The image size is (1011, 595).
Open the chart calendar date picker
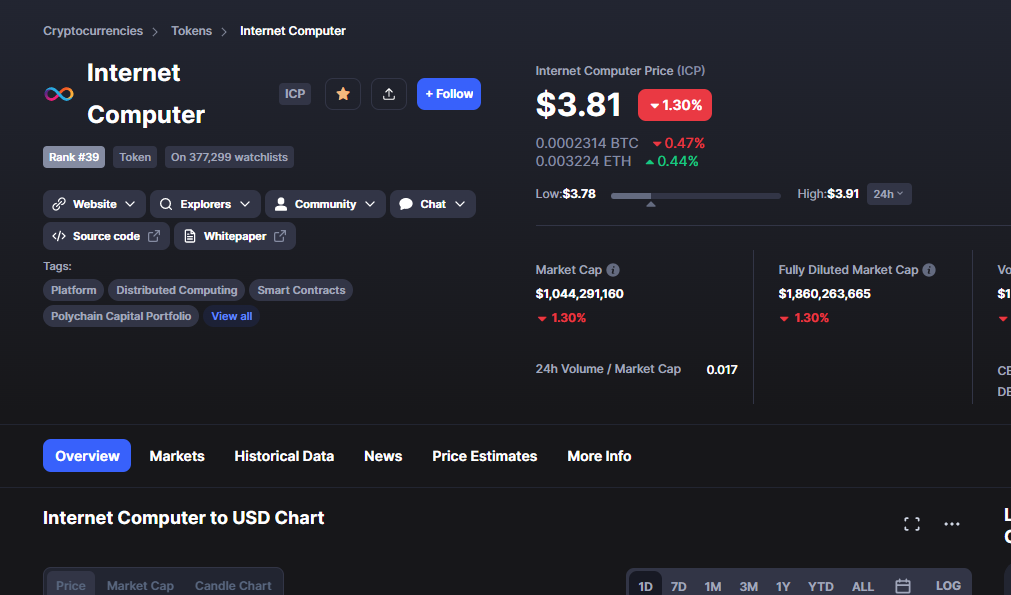(903, 586)
